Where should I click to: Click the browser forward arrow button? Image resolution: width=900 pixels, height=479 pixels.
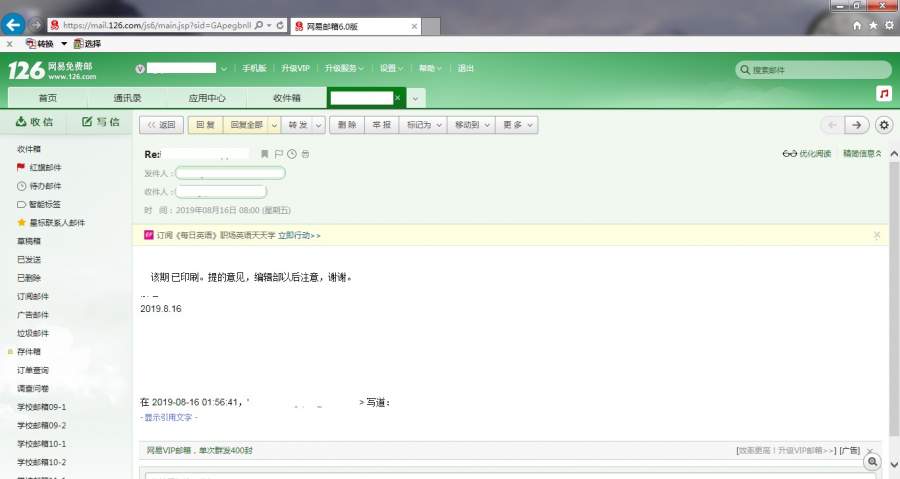point(36,25)
